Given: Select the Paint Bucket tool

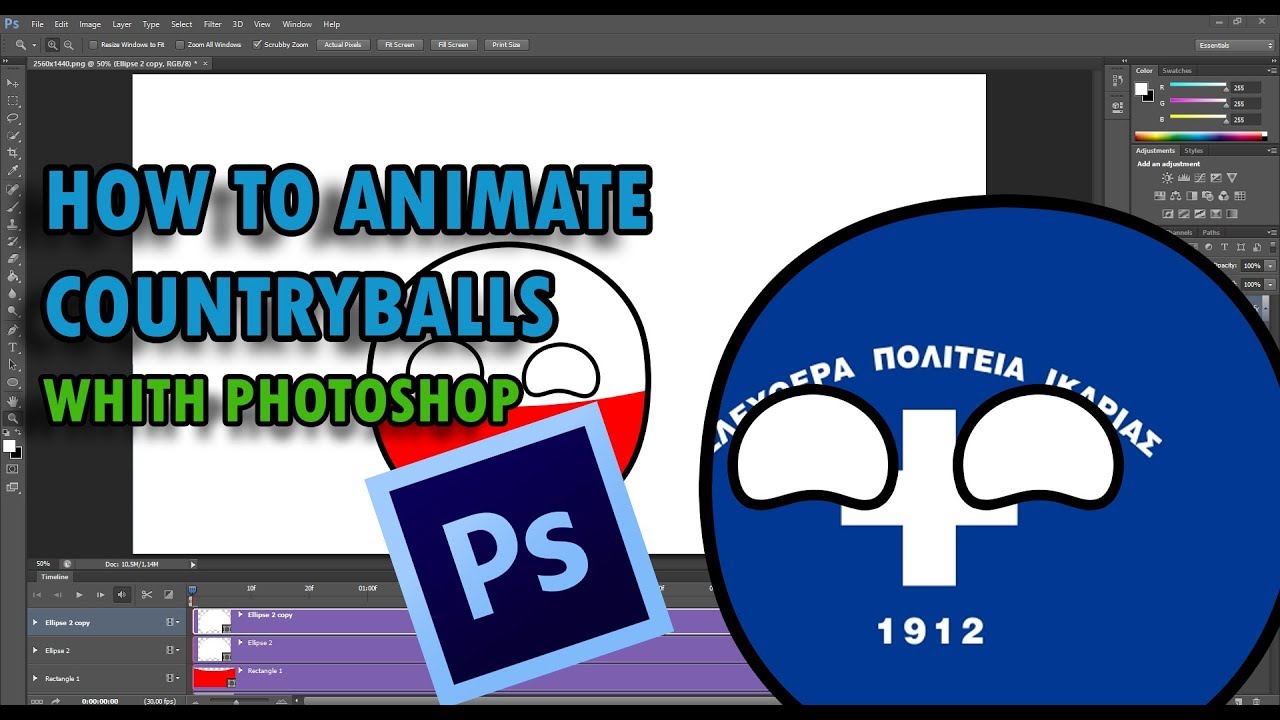Looking at the screenshot, I should [13, 277].
